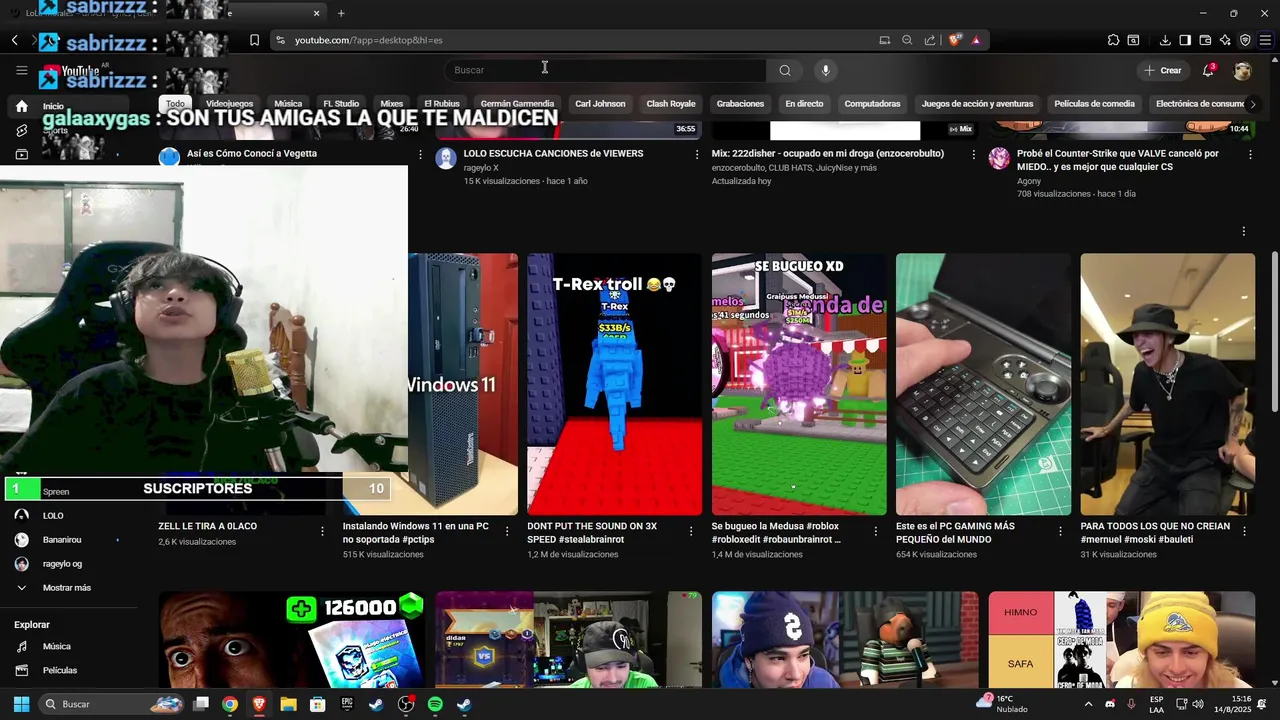The width and height of the screenshot is (1280, 720).
Task: Click the Windows Start button
Action: pyautogui.click(x=21, y=704)
